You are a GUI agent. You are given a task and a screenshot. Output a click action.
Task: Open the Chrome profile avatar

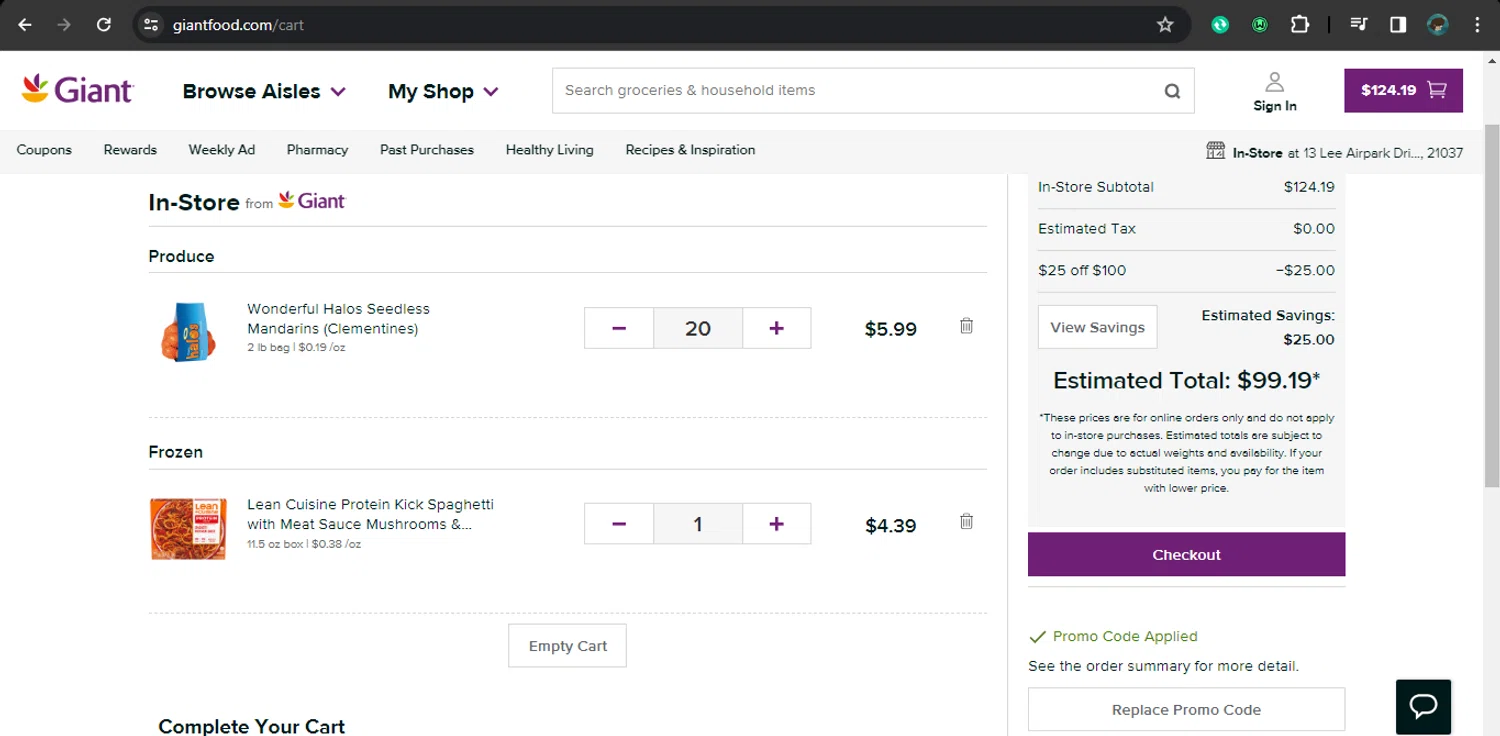click(1438, 25)
